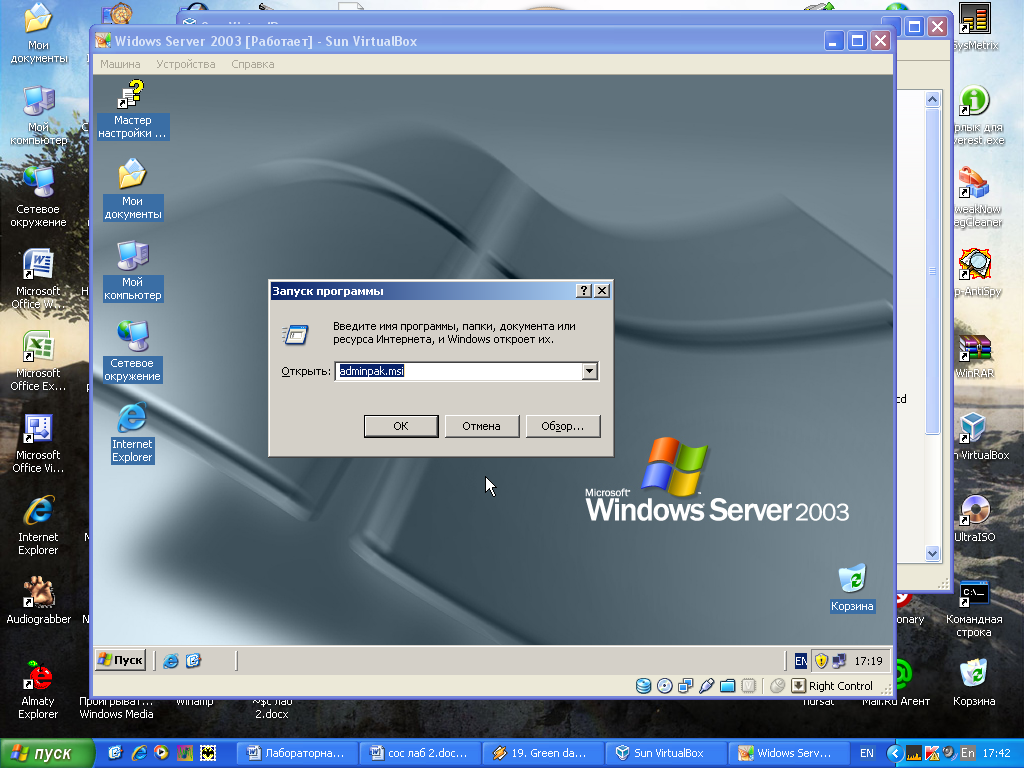Click scrollbar down arrow in background window
The image size is (1024, 768).
[932, 553]
